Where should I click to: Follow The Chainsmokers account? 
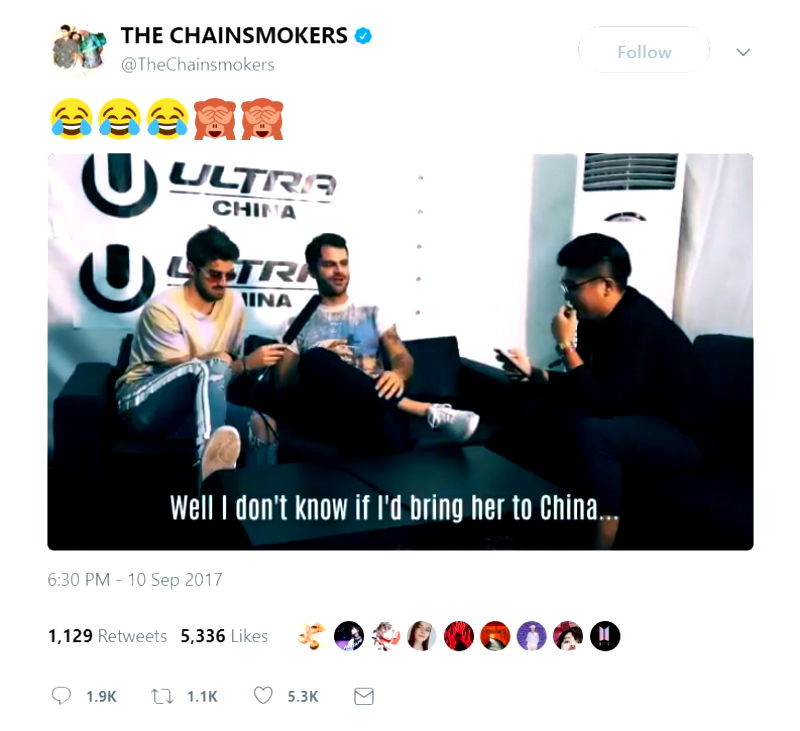pyautogui.click(x=644, y=52)
